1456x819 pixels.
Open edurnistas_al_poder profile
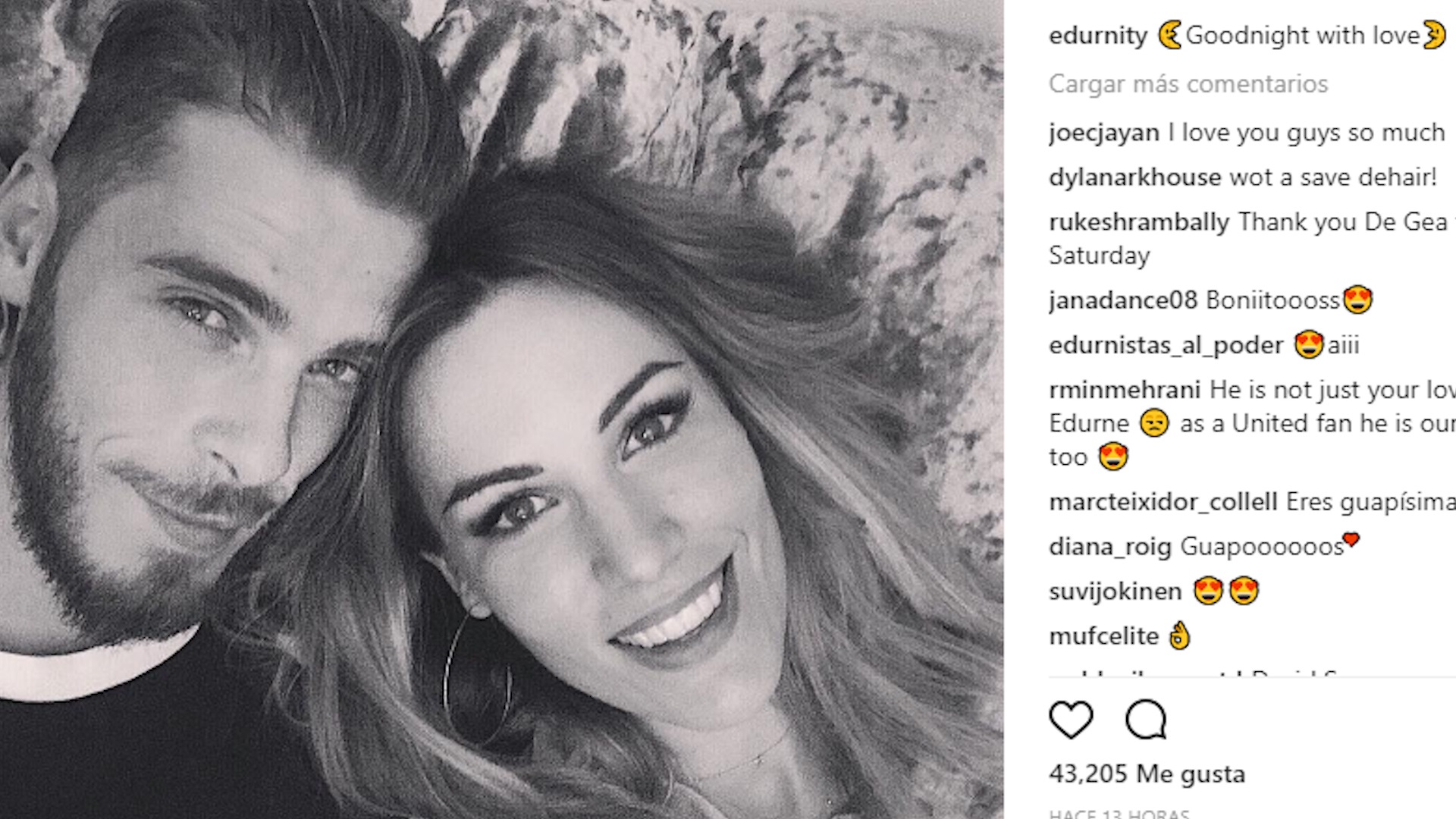pos(1166,345)
